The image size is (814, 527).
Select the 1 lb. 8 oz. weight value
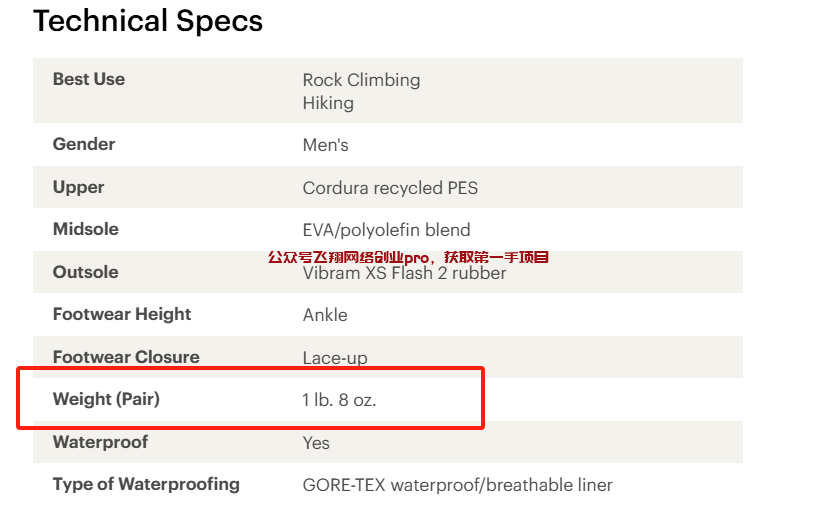pyautogui.click(x=339, y=400)
